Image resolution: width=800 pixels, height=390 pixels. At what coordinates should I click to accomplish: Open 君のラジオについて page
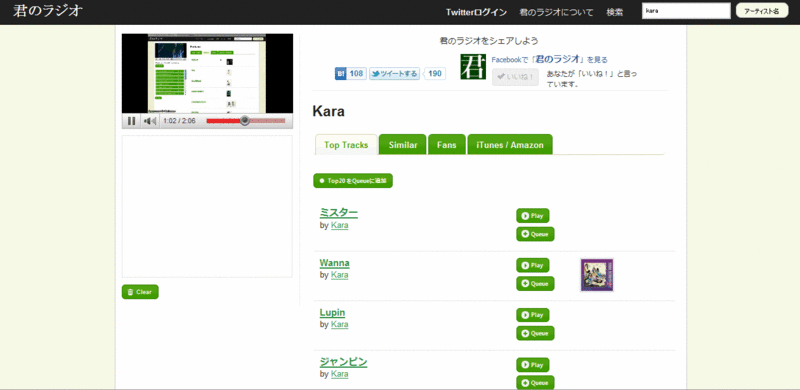click(x=557, y=12)
